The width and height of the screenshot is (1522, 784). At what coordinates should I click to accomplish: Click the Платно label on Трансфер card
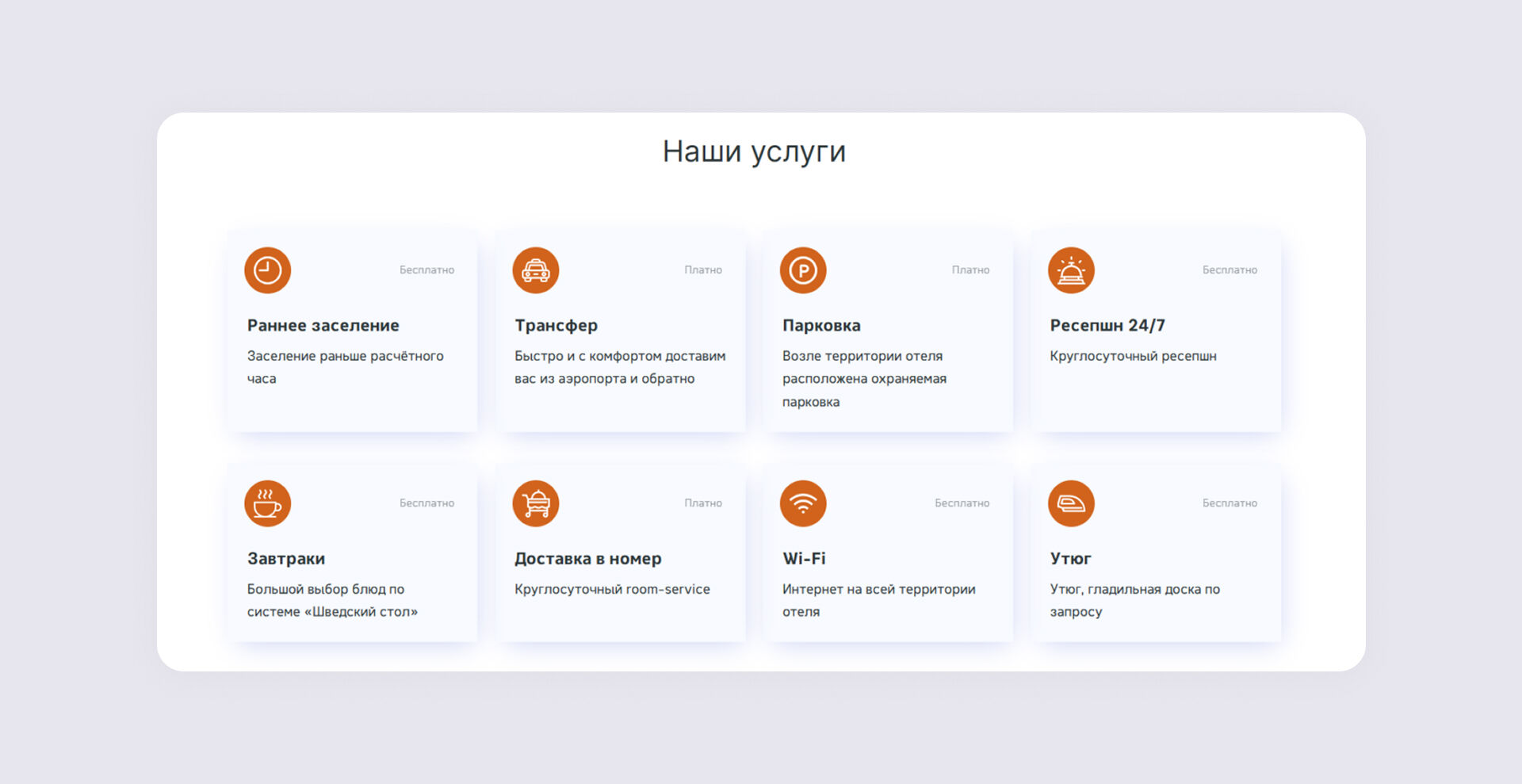[x=703, y=270]
